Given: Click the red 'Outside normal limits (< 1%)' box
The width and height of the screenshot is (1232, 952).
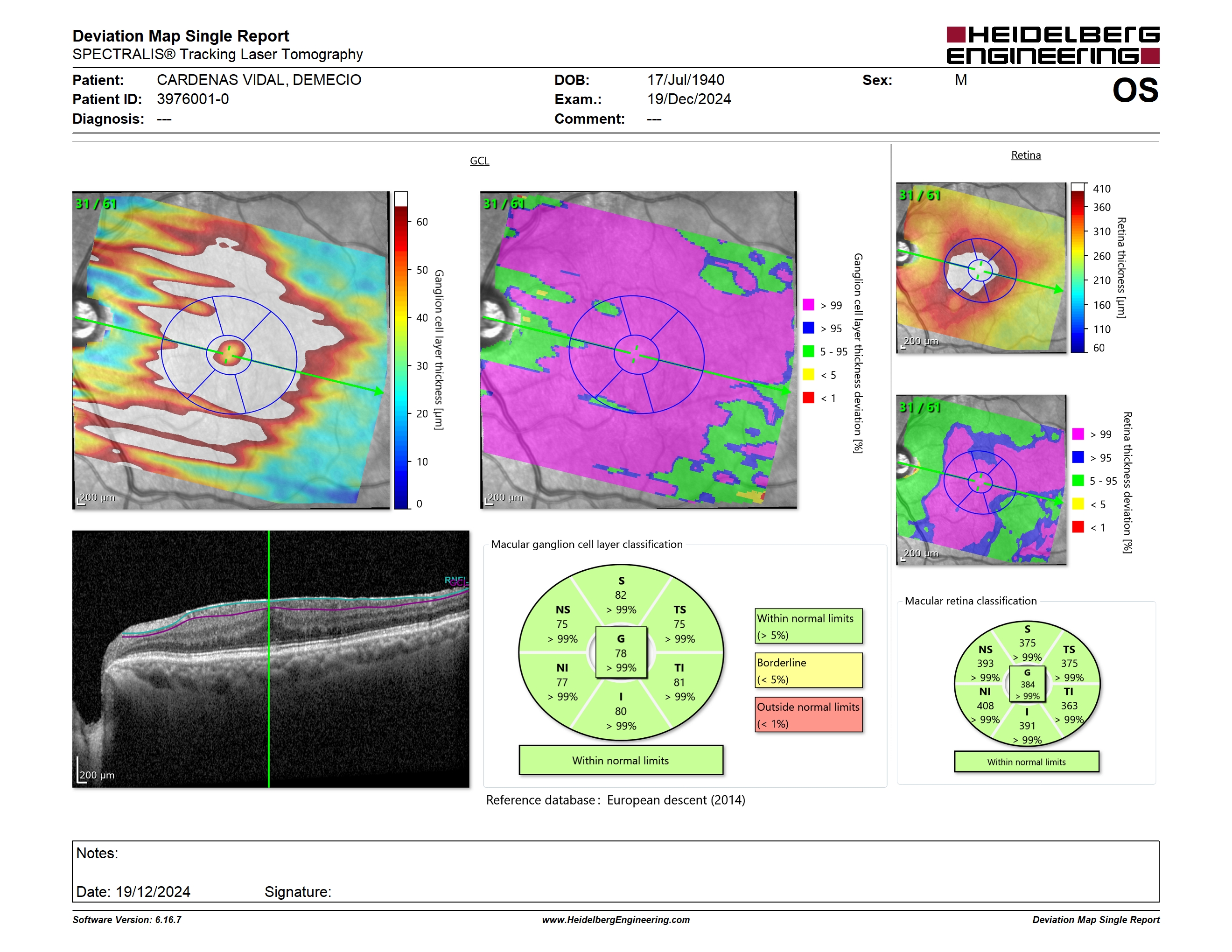Looking at the screenshot, I should coord(808,714).
